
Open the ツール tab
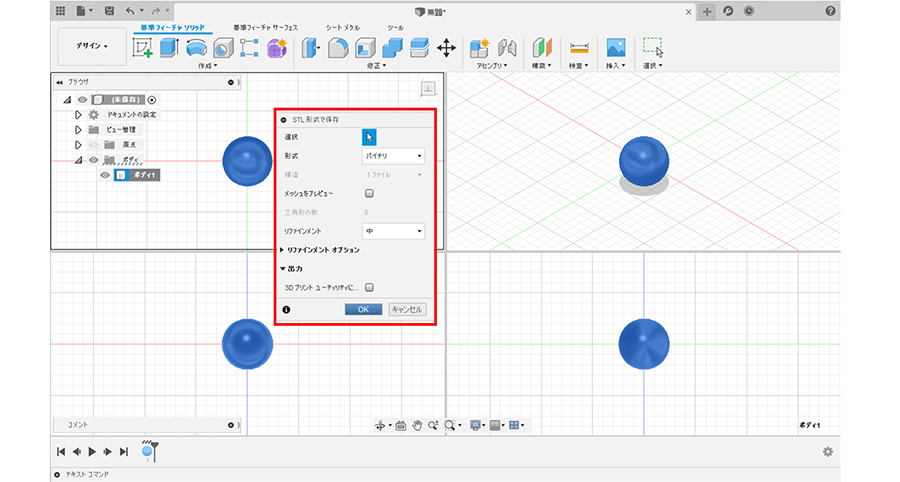(396, 27)
